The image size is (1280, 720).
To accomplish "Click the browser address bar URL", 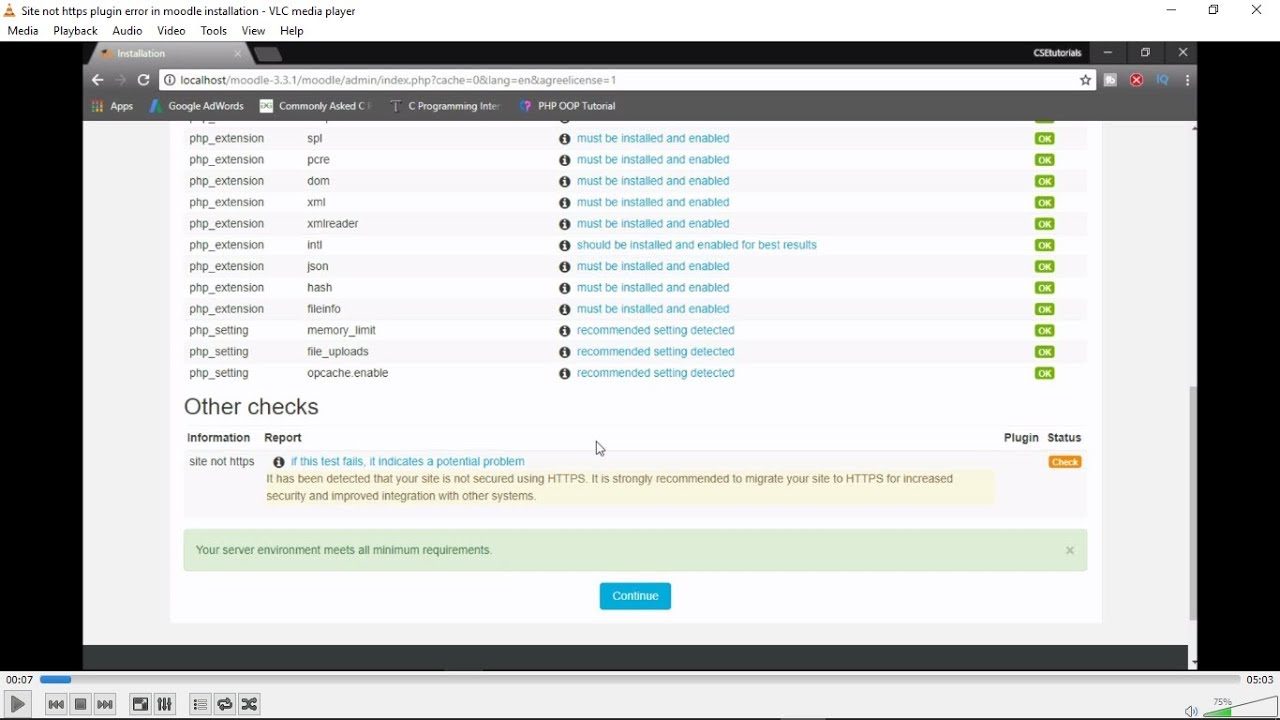I will pyautogui.click(x=399, y=80).
